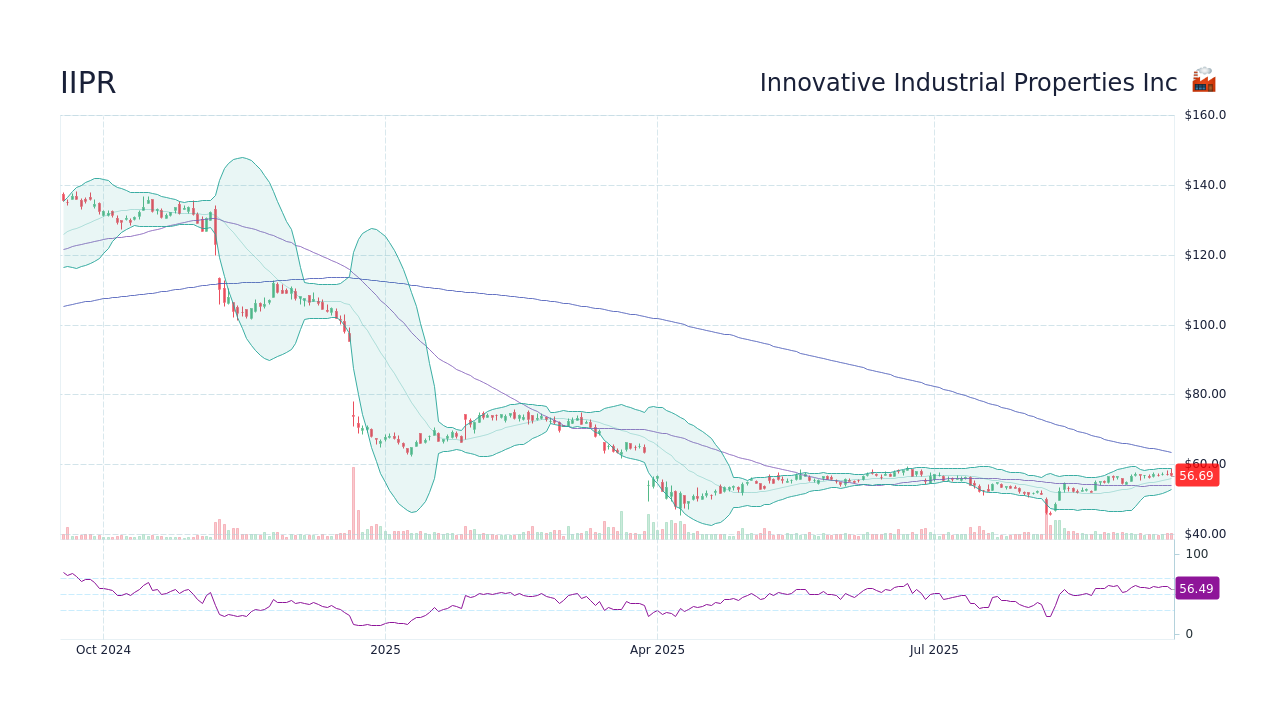Expand the Jul 2025 axis label
The height and width of the screenshot is (720, 1280).
933,649
